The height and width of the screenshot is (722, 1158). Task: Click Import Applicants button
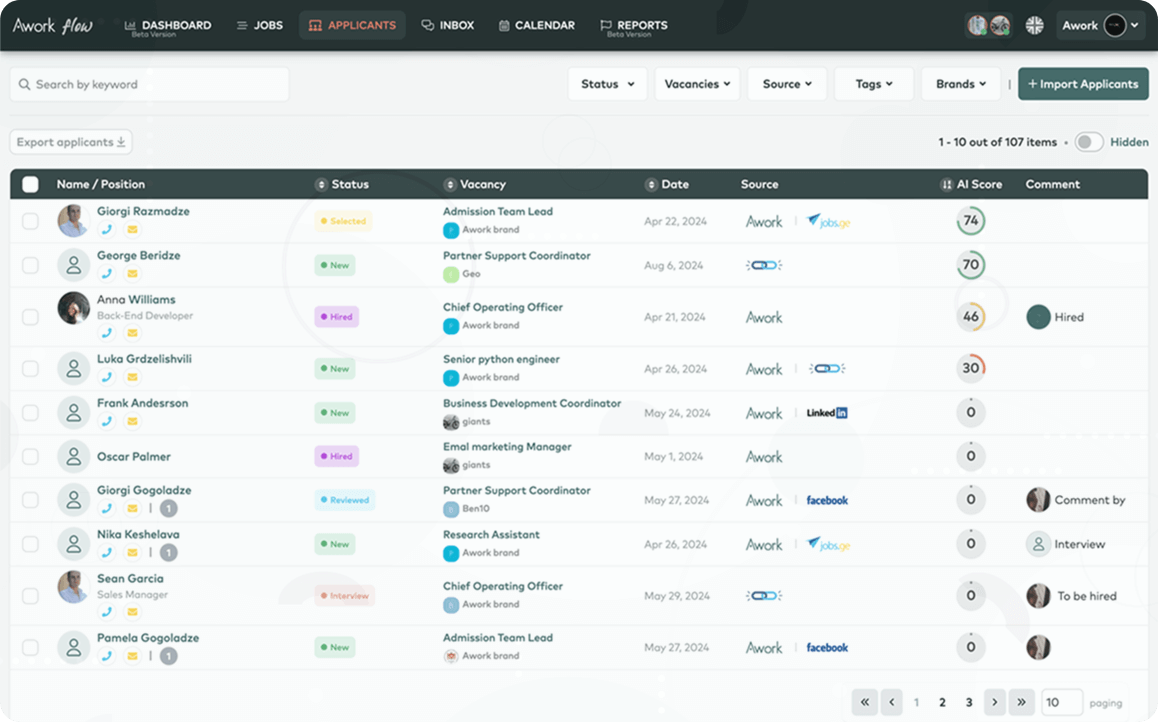click(x=1083, y=84)
